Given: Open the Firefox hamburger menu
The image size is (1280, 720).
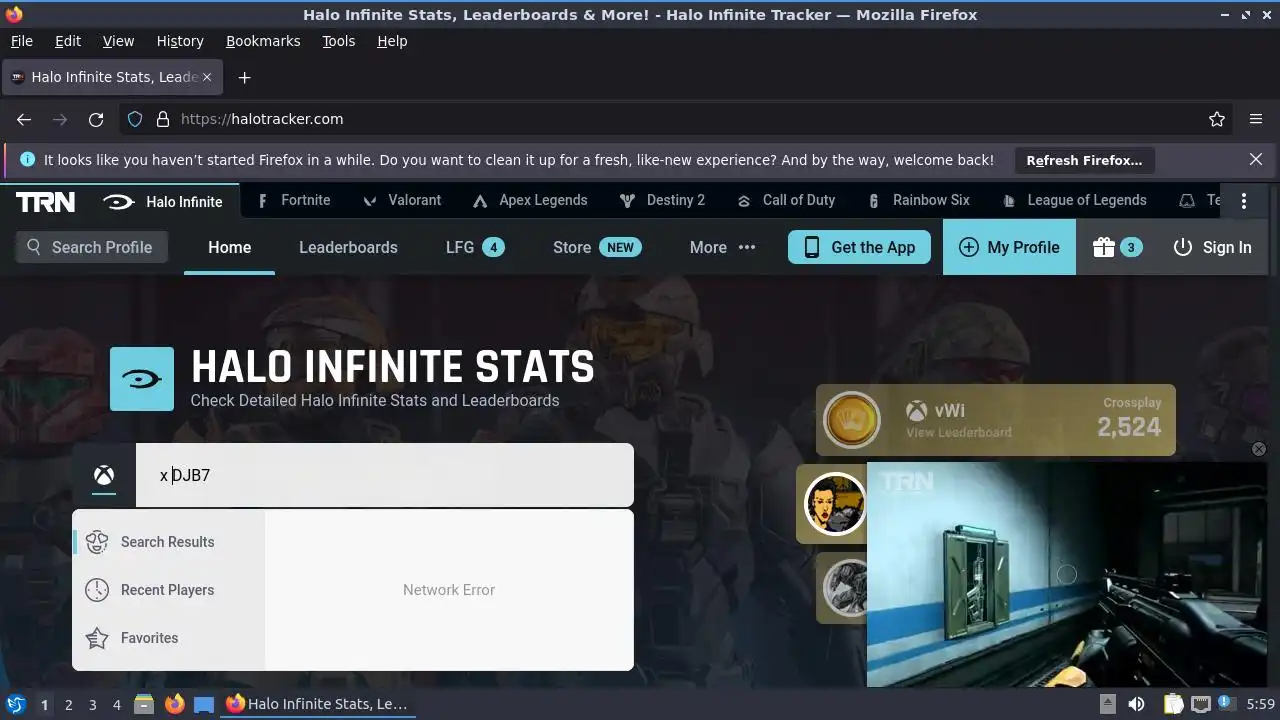Looking at the screenshot, I should point(1256,119).
